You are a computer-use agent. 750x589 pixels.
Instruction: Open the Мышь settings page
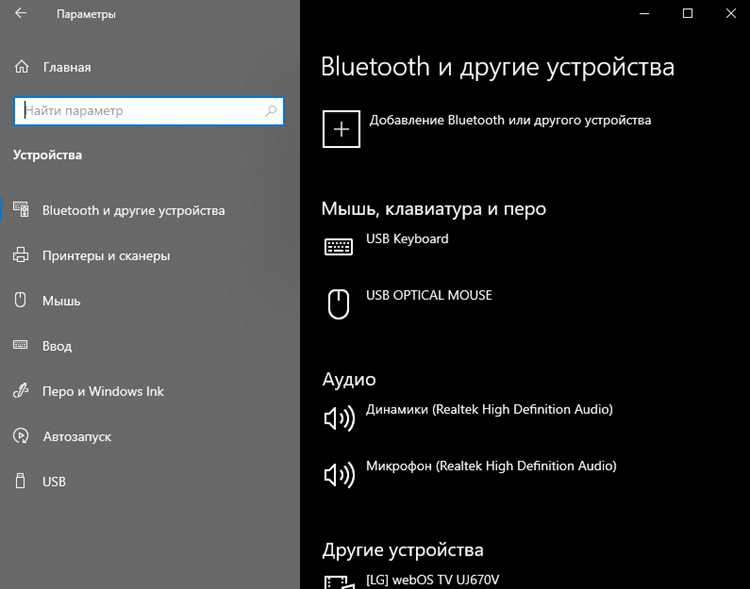coord(61,301)
